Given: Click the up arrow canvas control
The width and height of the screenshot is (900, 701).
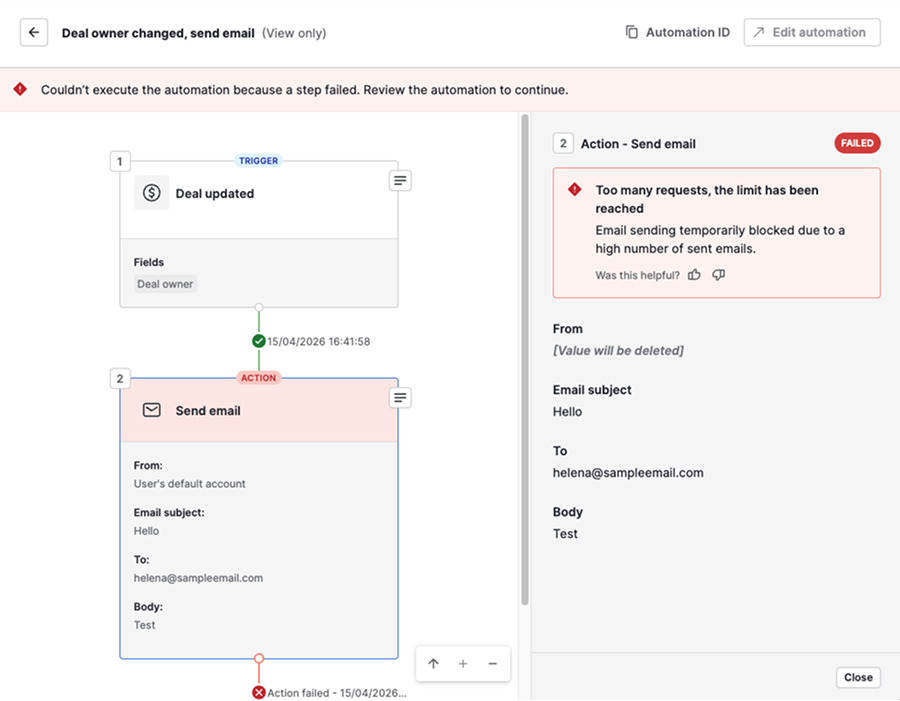Looking at the screenshot, I should 433,664.
